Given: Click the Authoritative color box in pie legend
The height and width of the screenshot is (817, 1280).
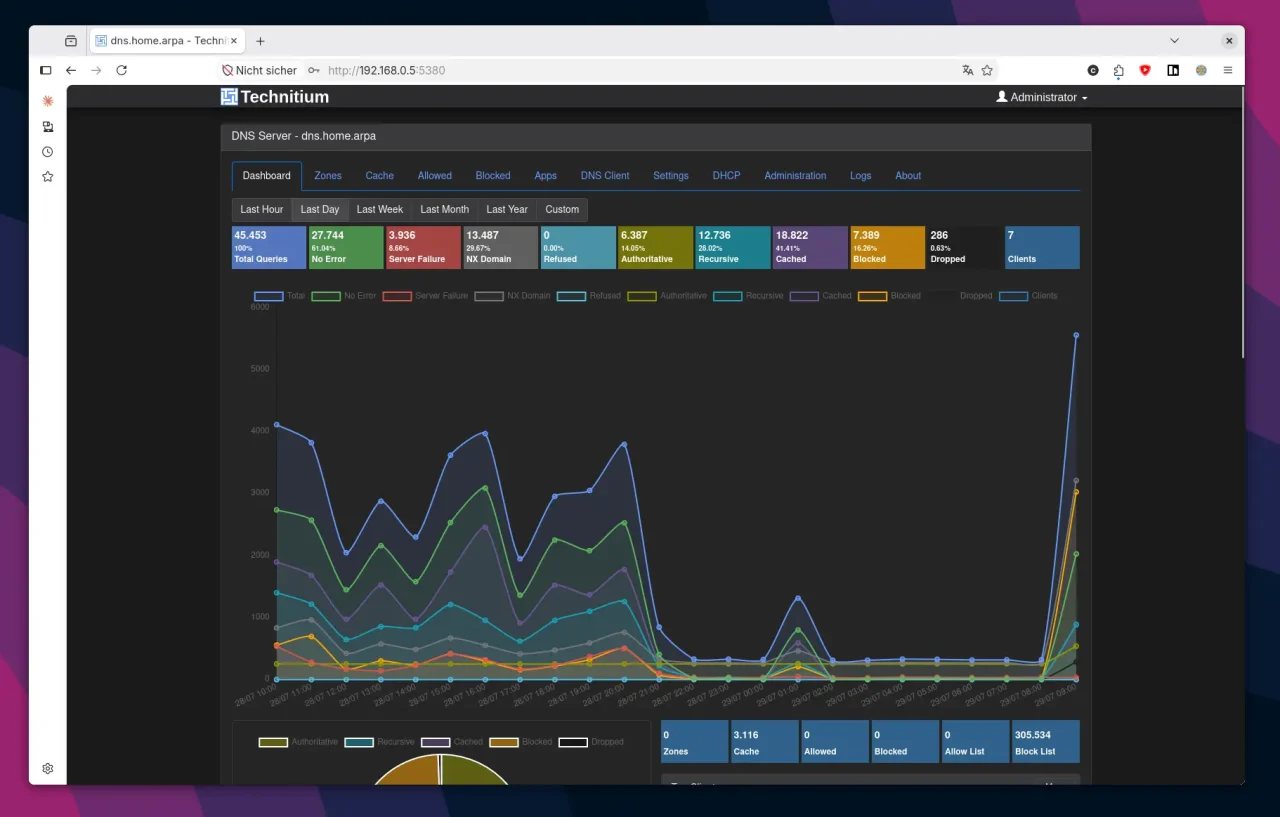Looking at the screenshot, I should point(273,742).
